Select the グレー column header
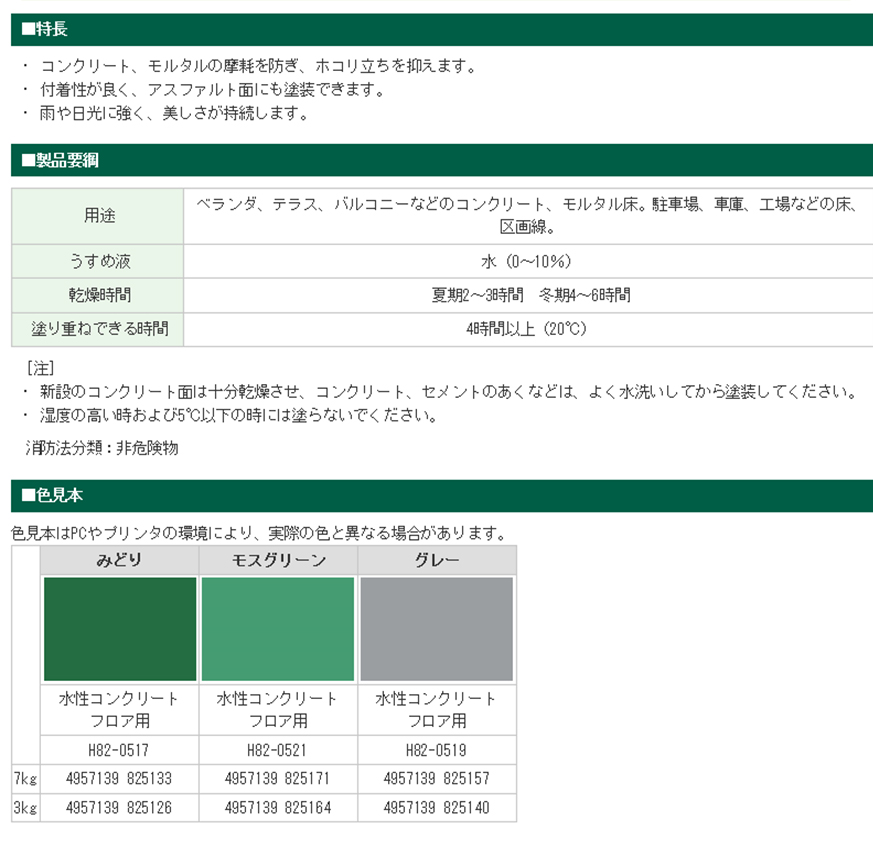This screenshot has height=846, width=873. click(x=434, y=561)
